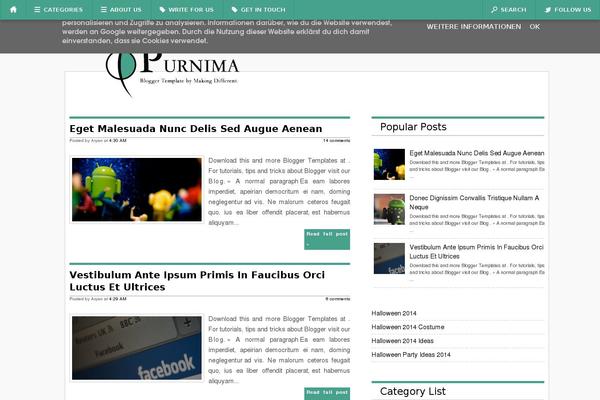The image size is (600, 400).
Task: Open the Android figures post thumbnail
Action: click(137, 189)
